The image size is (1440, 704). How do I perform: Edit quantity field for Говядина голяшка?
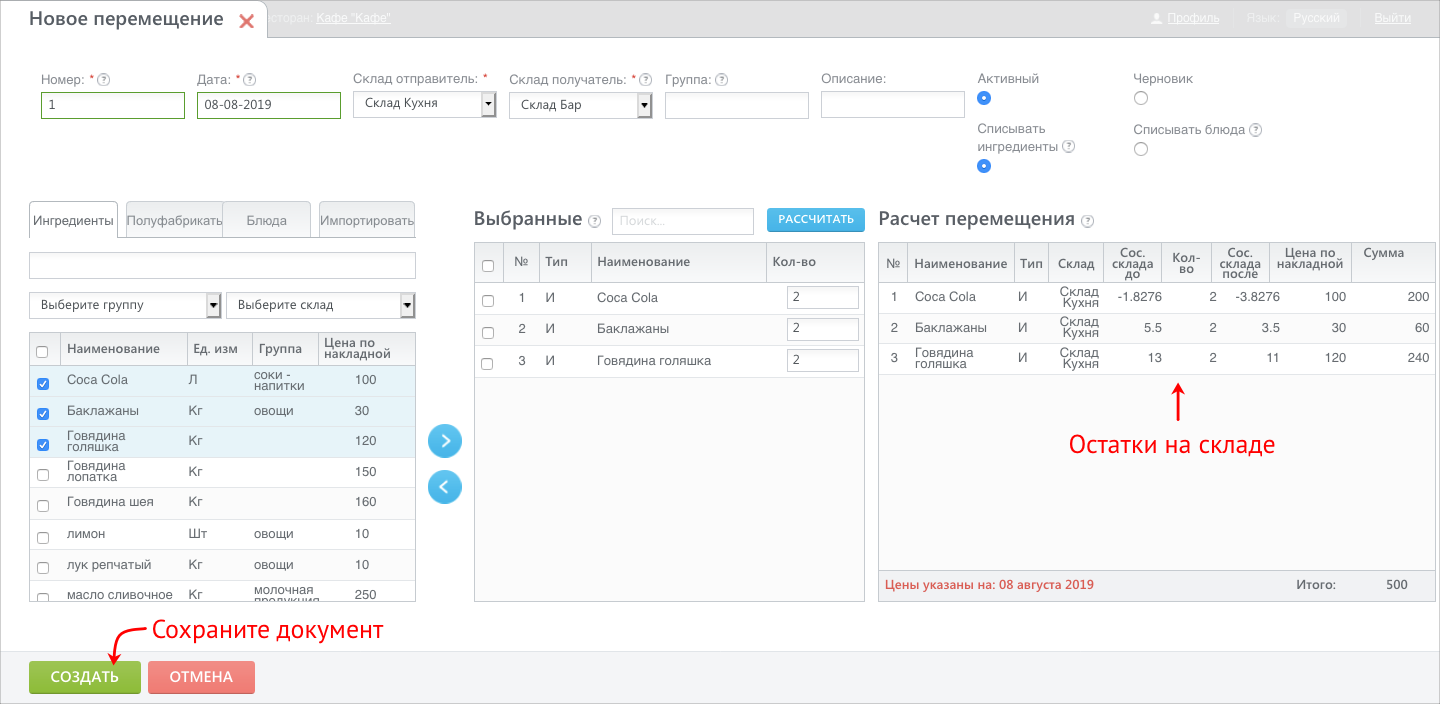point(823,360)
